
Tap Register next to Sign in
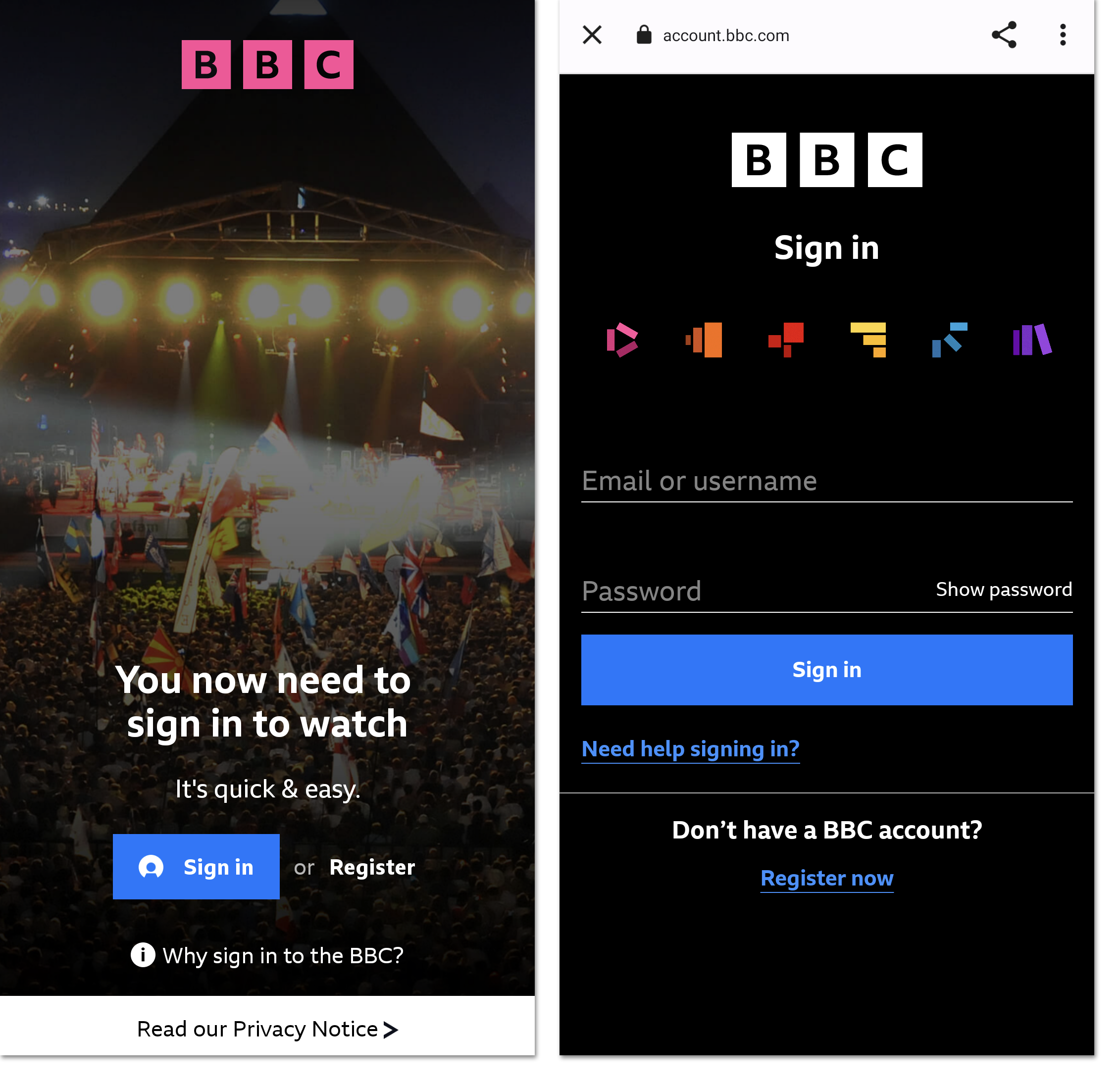tap(372, 867)
